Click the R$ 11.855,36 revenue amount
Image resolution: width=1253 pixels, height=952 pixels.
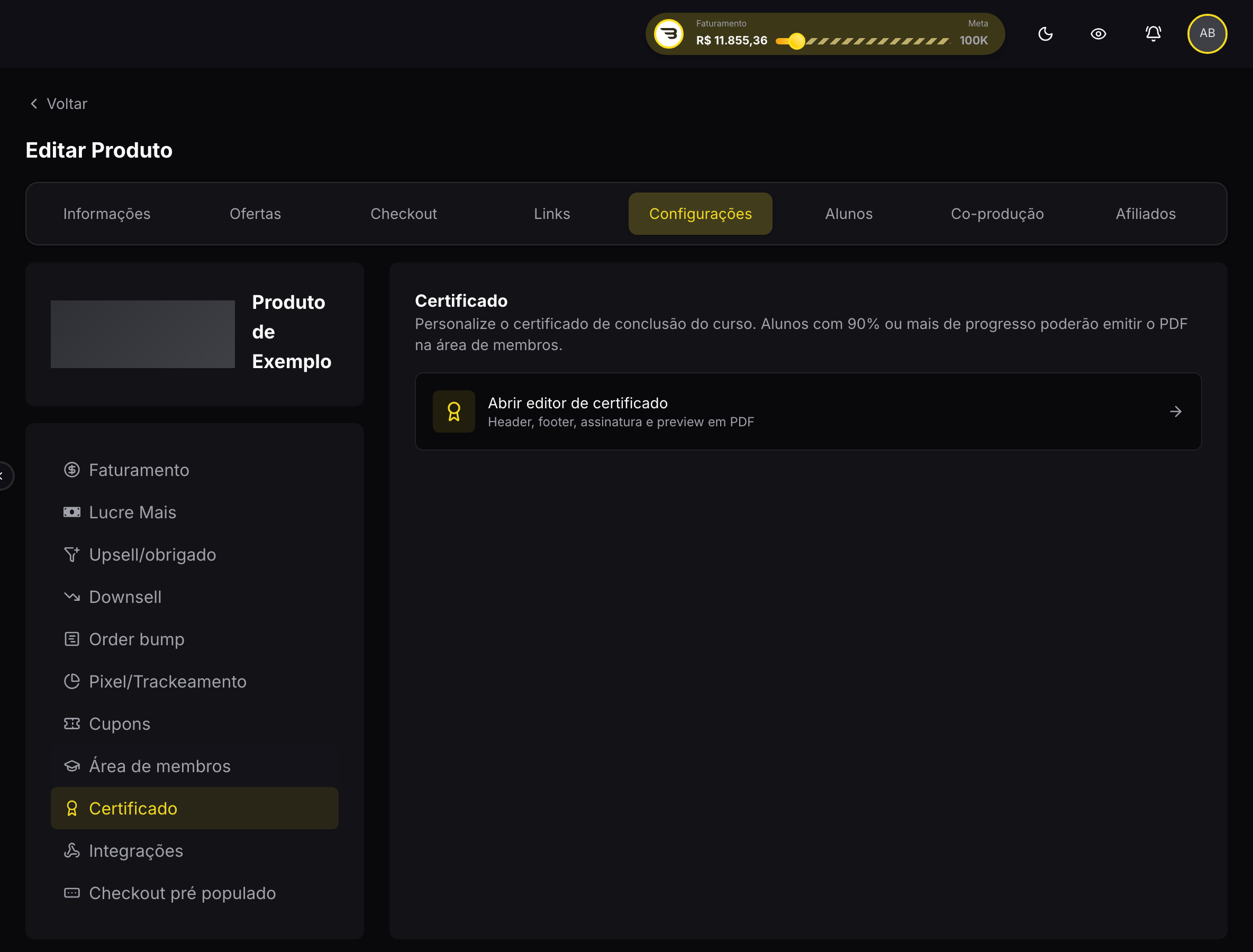tap(731, 41)
